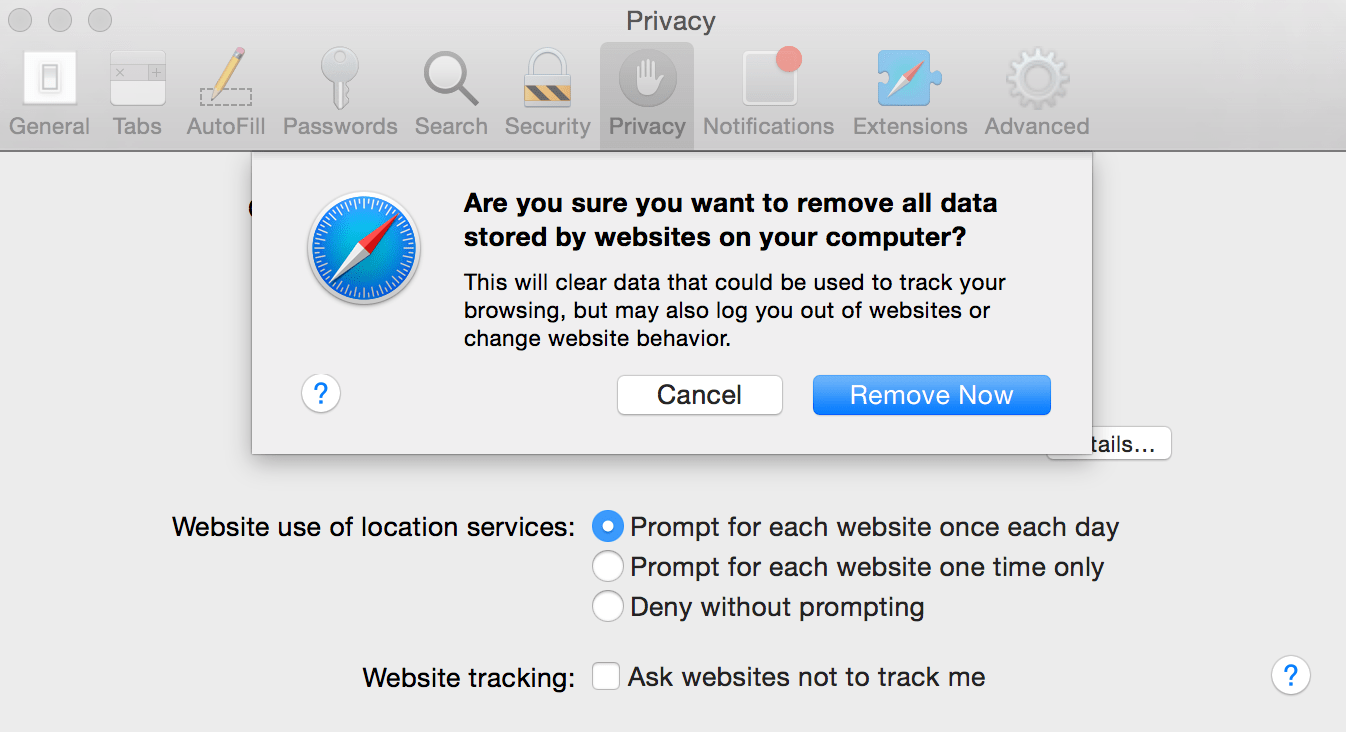Open help for website tracking settings
This screenshot has width=1346, height=732.
pyautogui.click(x=1290, y=676)
